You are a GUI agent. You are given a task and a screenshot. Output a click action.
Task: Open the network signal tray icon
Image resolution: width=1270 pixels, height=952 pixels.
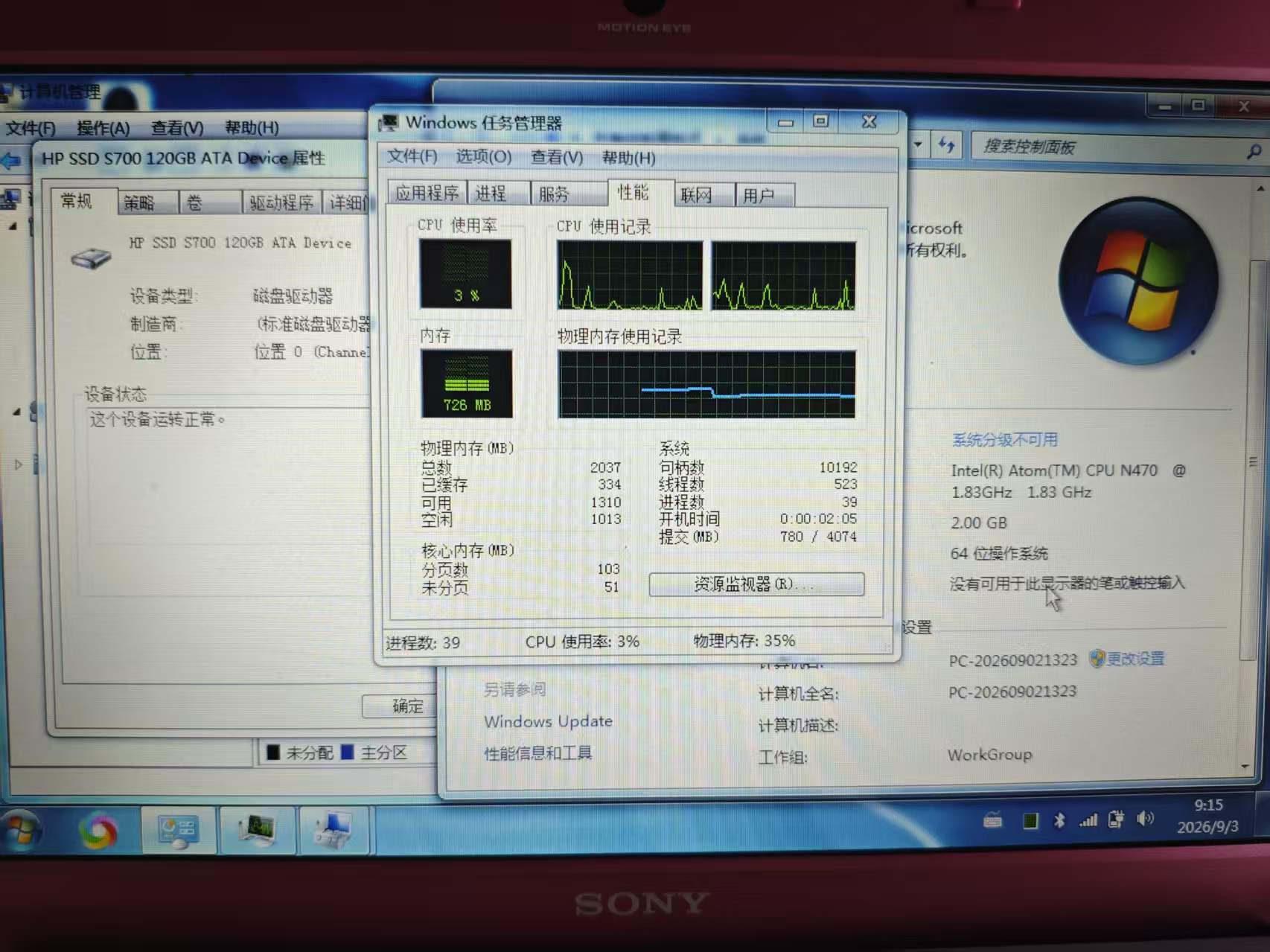[x=1088, y=820]
